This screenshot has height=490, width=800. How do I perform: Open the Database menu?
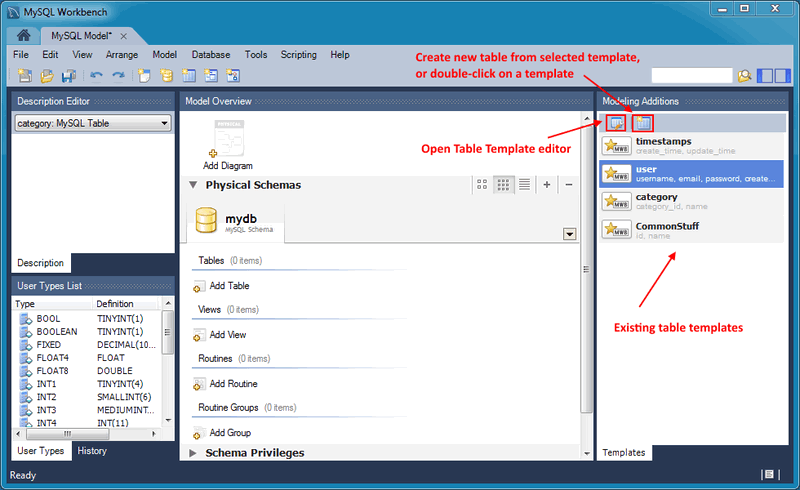coord(211,55)
